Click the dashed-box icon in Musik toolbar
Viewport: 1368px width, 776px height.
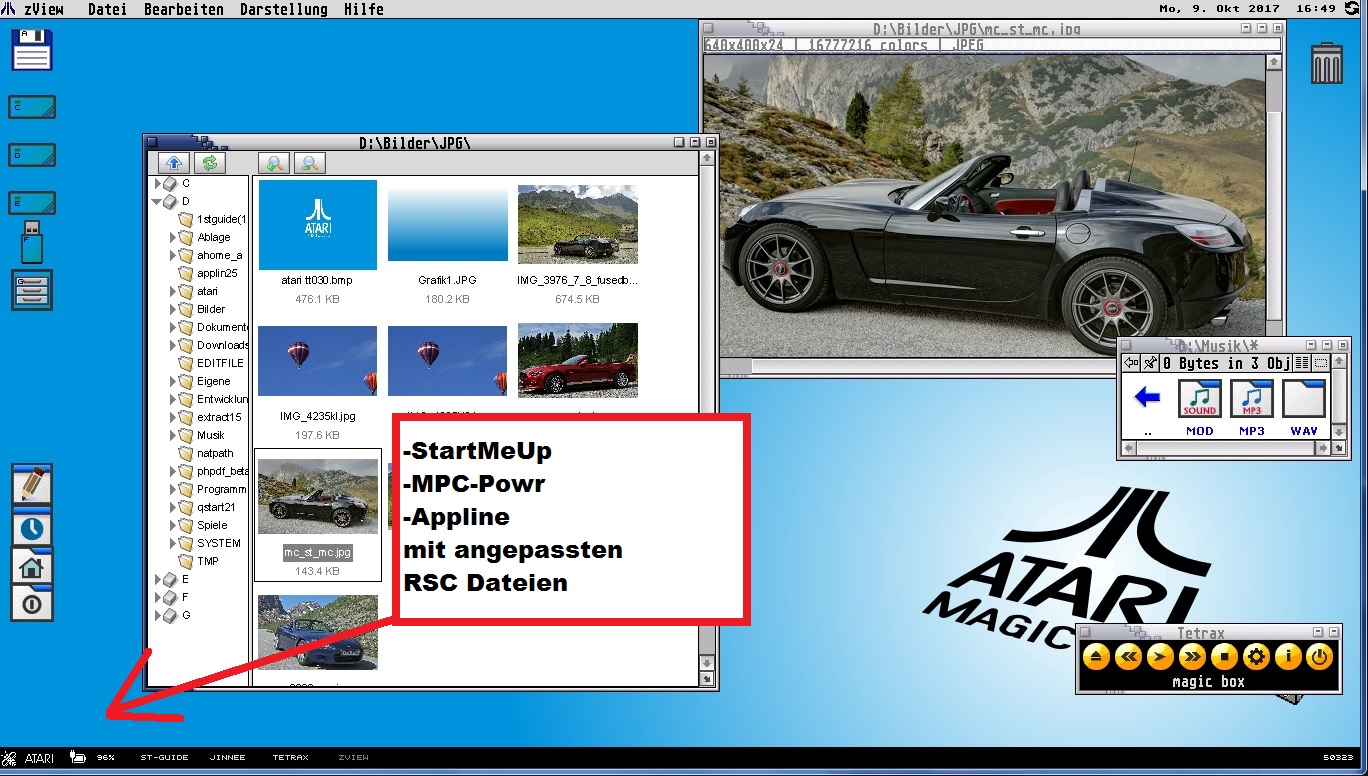pos(1321,363)
